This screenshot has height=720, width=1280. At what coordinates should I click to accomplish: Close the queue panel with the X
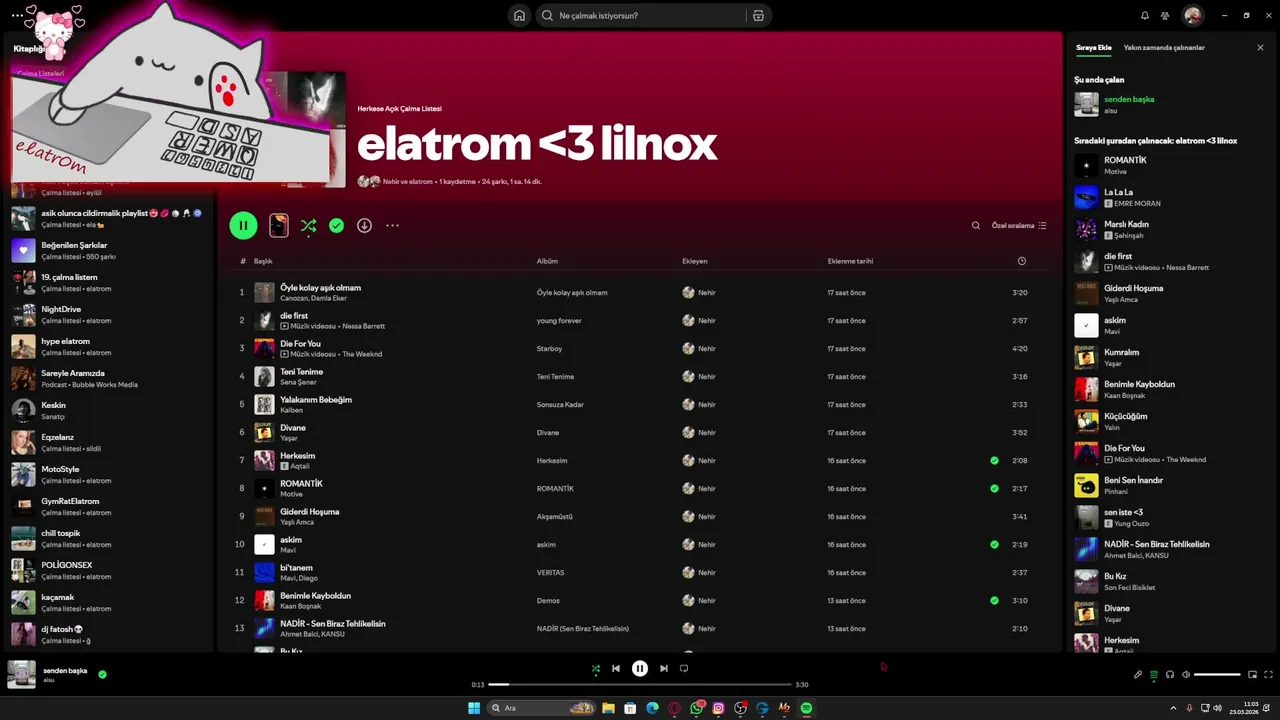1260,47
